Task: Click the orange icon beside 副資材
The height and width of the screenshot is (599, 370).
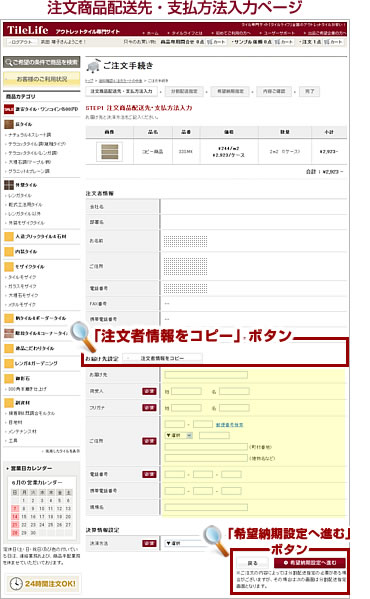Action: [9, 403]
